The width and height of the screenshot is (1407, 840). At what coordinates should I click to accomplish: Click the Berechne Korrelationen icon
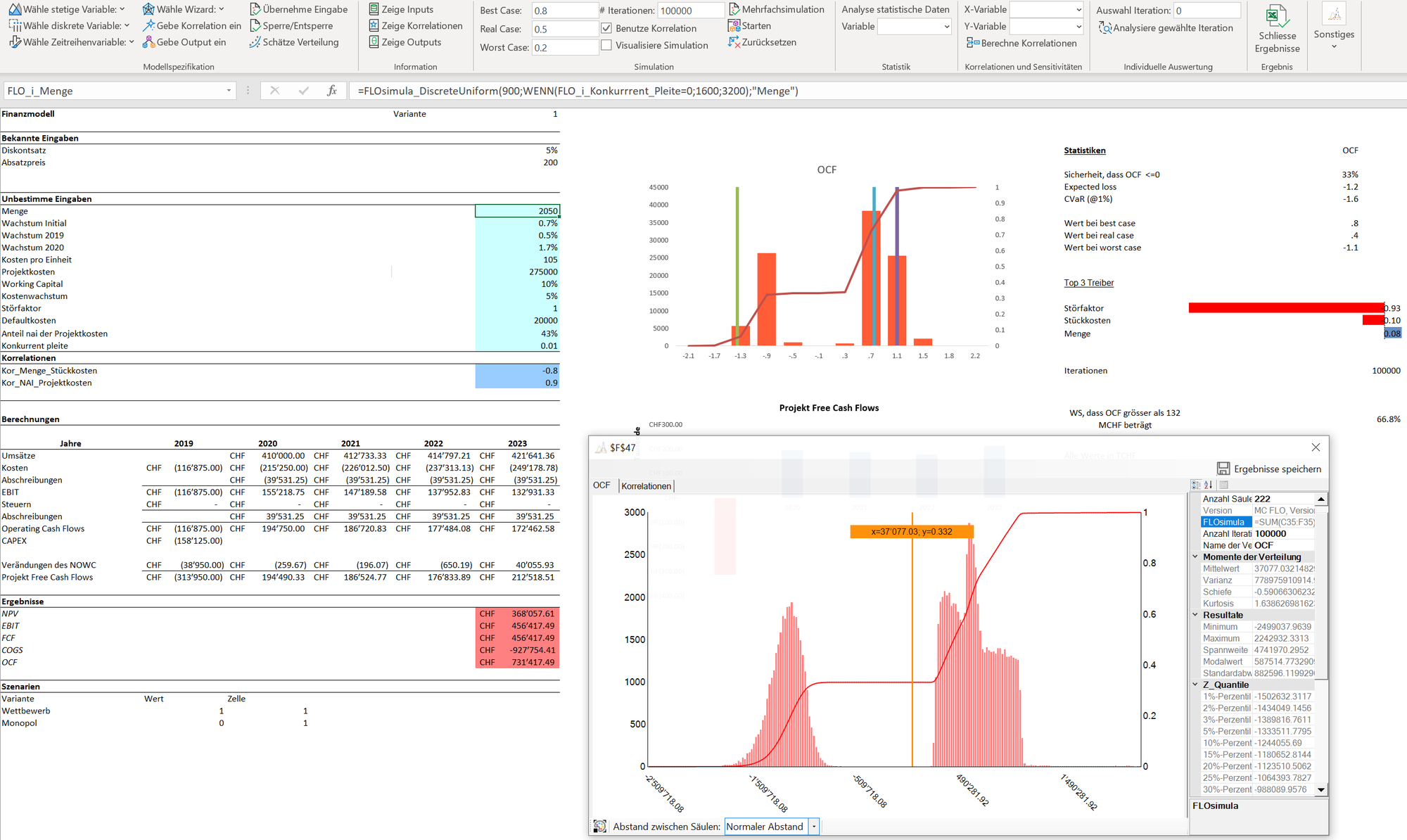973,43
